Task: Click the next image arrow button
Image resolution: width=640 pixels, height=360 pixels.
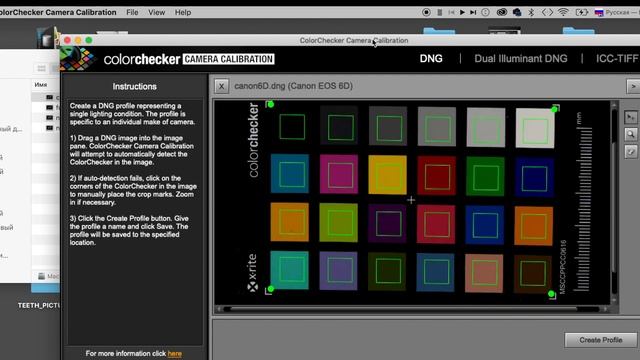Action: (x=633, y=86)
